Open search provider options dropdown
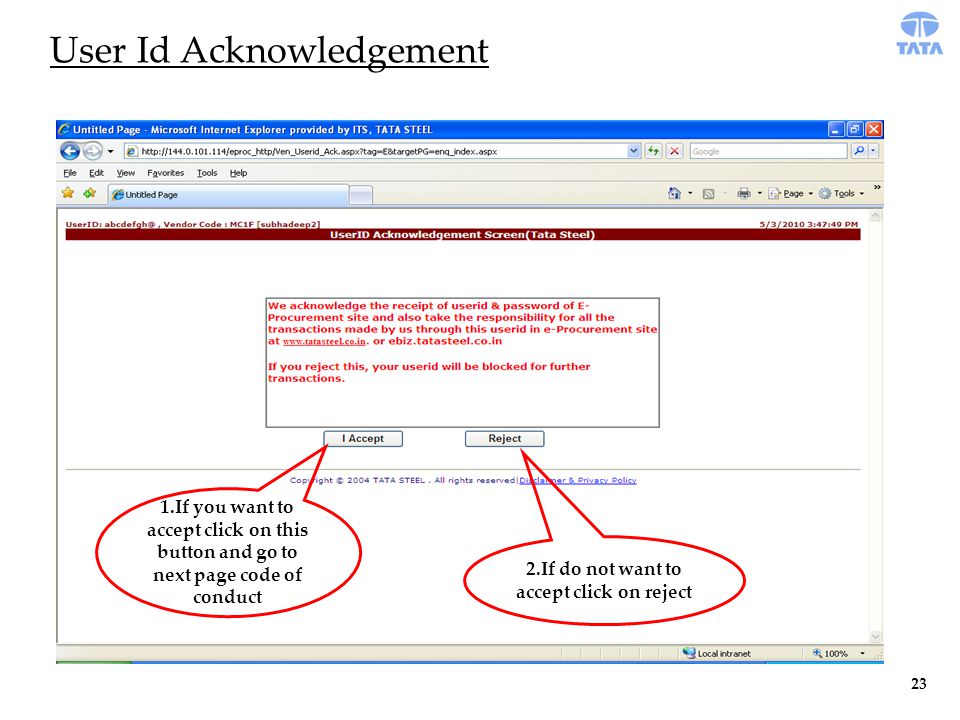 pyautogui.click(x=873, y=151)
